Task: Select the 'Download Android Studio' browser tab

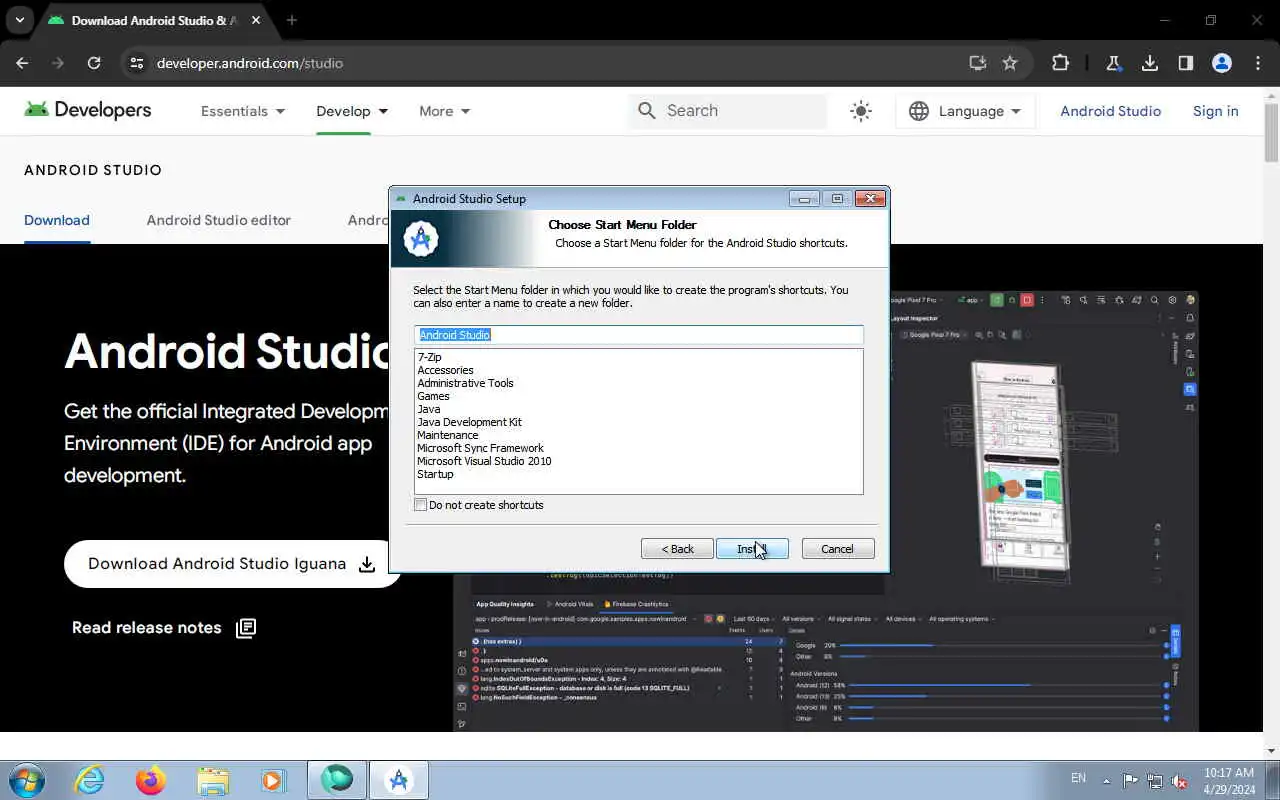Action: [x=154, y=20]
